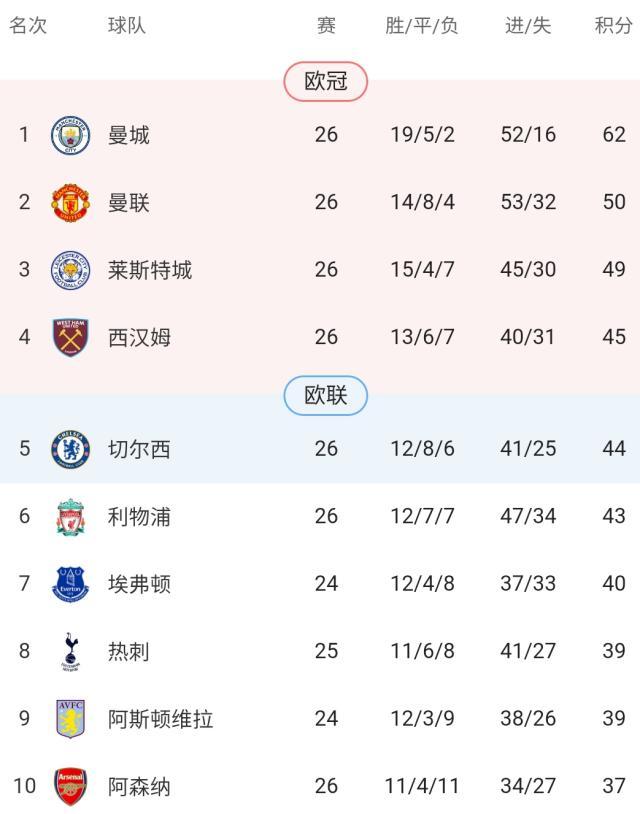The height and width of the screenshot is (814, 640).
Task: Click the Manchester City club crest
Action: [x=71, y=135]
